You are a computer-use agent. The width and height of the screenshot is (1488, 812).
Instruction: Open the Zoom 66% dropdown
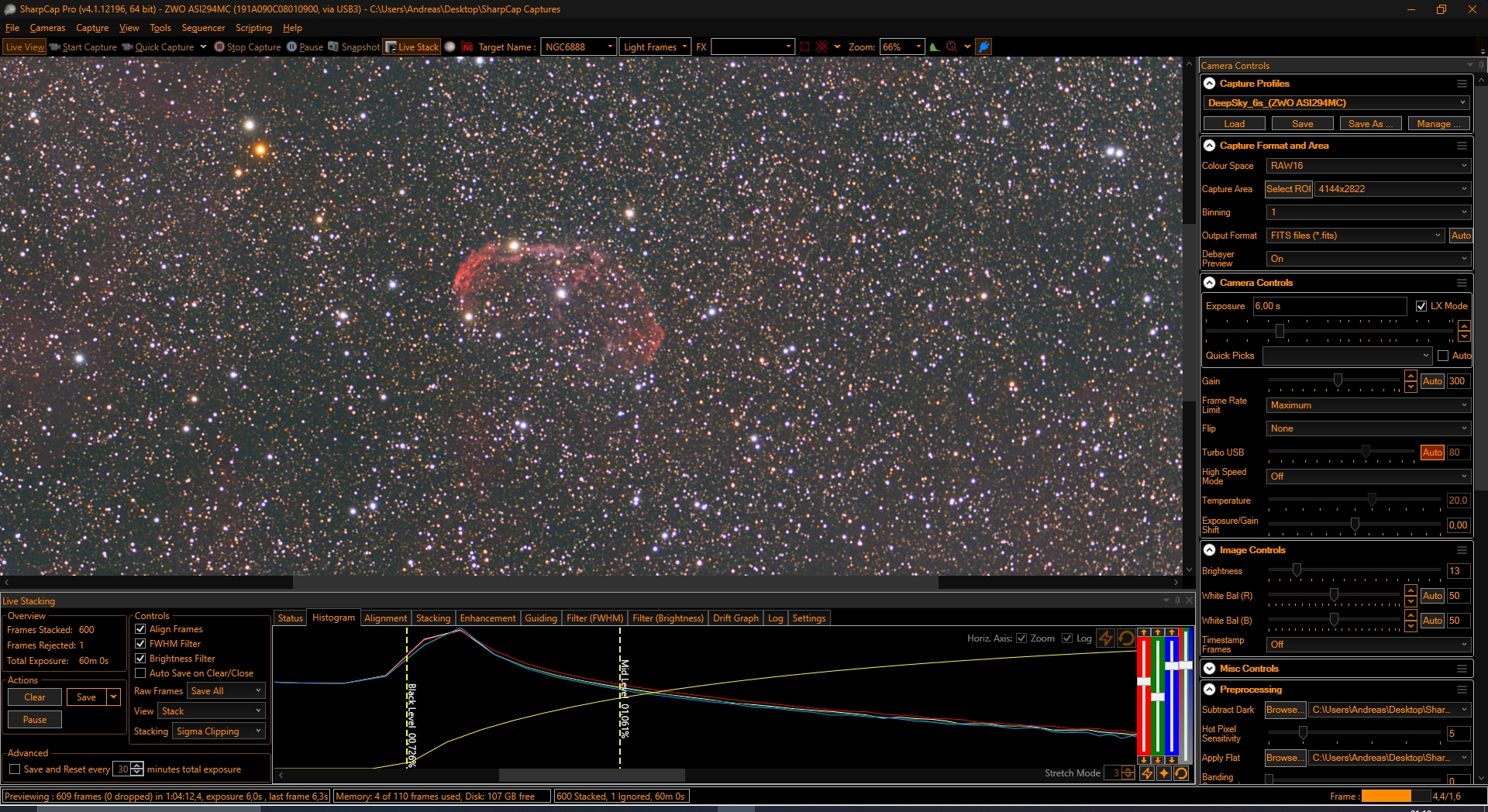coord(902,46)
